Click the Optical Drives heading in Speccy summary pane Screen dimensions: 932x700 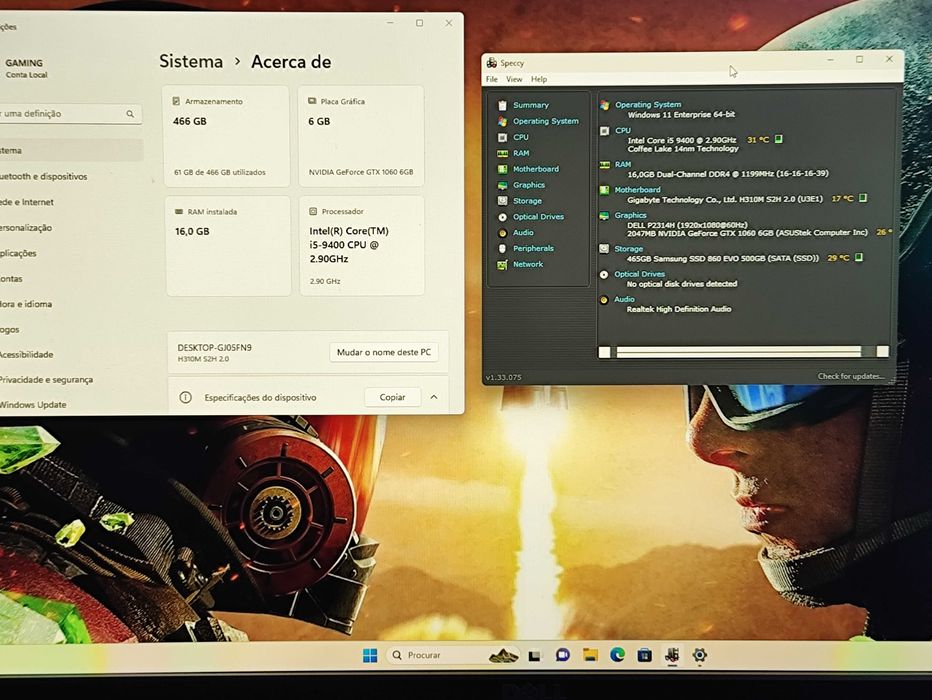(x=639, y=275)
